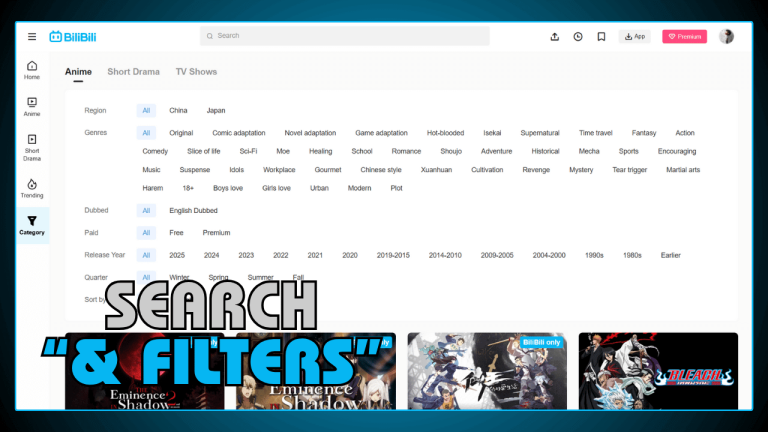Enable English Dubbed filter

193,211
